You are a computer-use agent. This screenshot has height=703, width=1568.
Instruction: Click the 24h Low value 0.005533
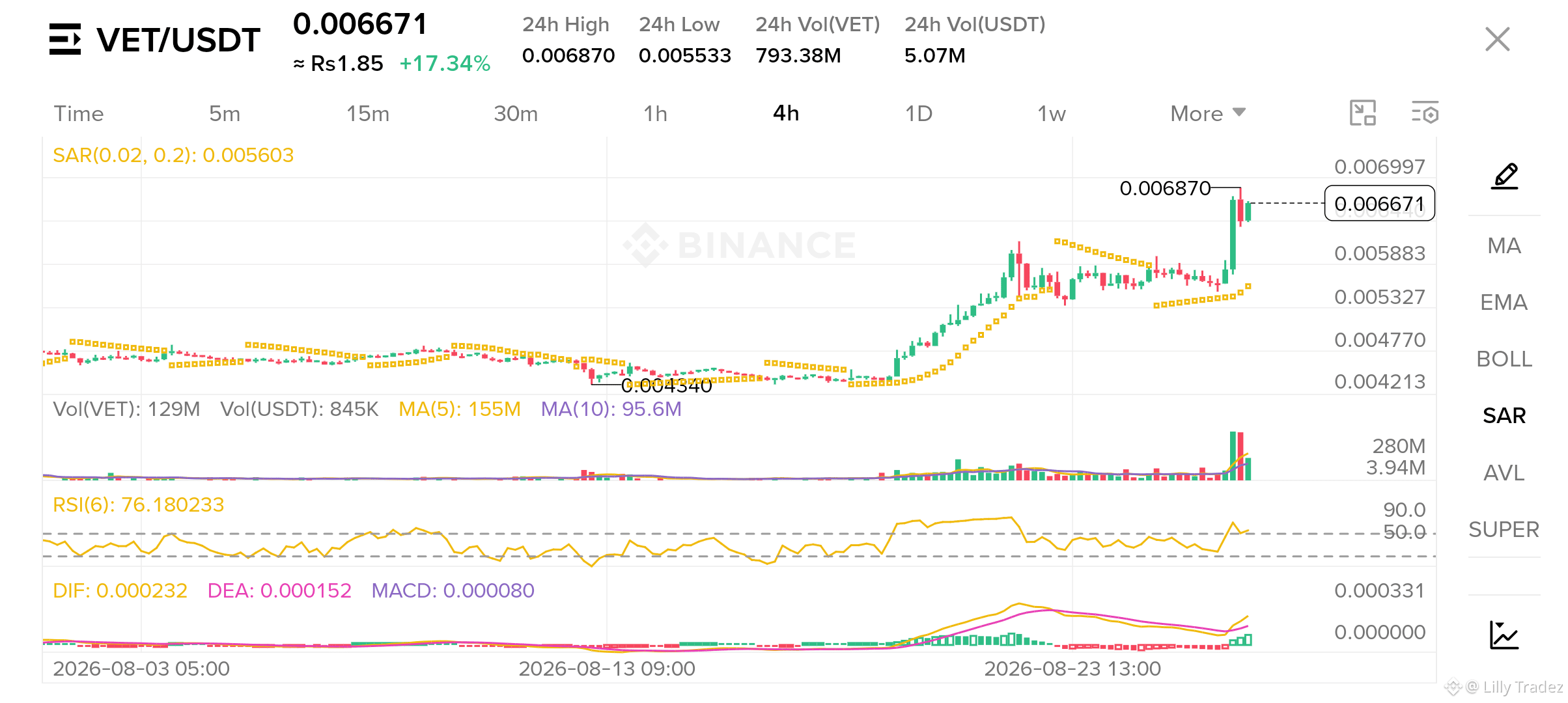point(685,55)
